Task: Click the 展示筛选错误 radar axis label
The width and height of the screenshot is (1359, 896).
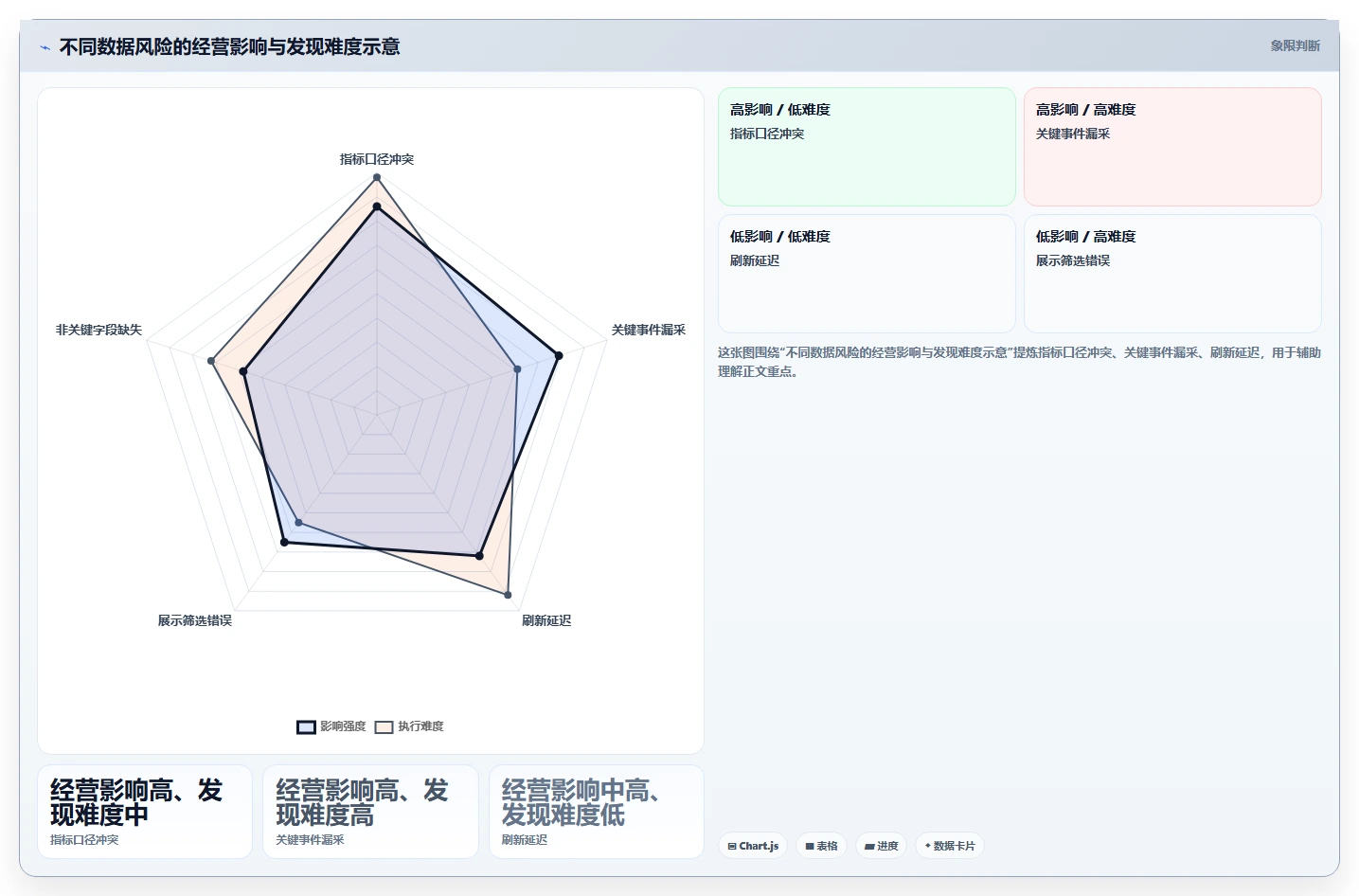Action: pos(194,620)
